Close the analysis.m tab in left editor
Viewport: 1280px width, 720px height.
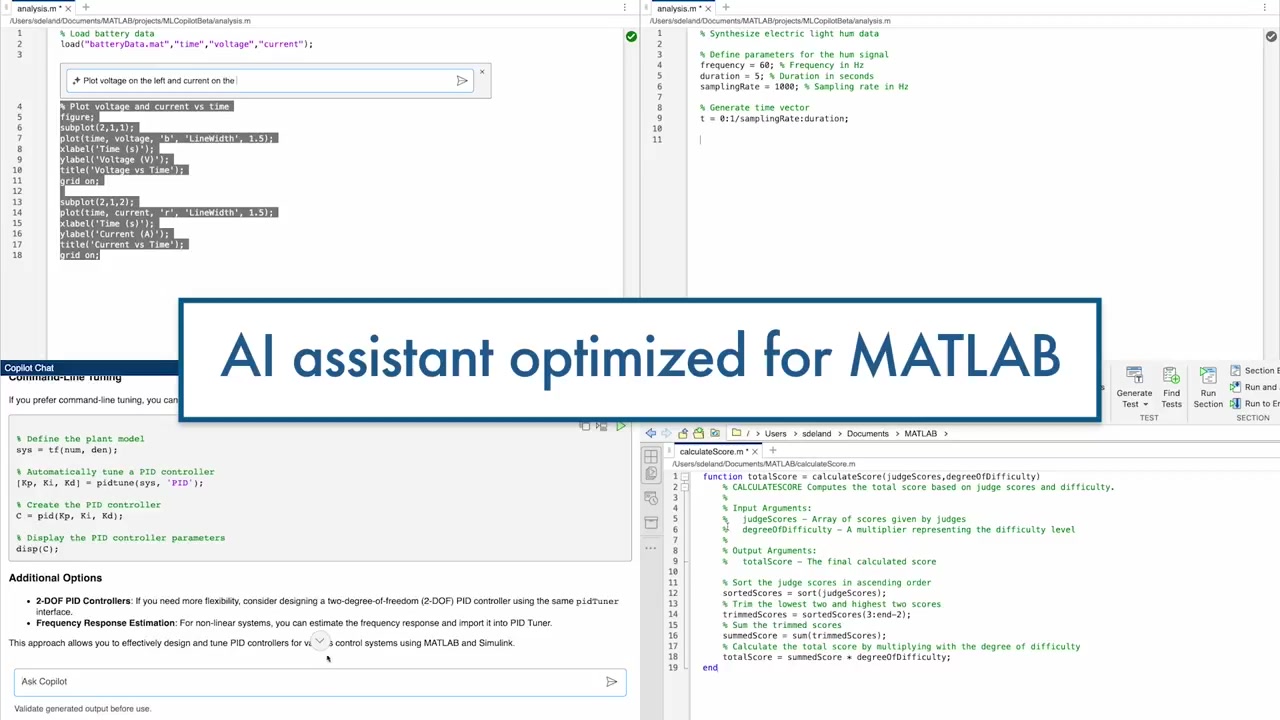point(68,8)
